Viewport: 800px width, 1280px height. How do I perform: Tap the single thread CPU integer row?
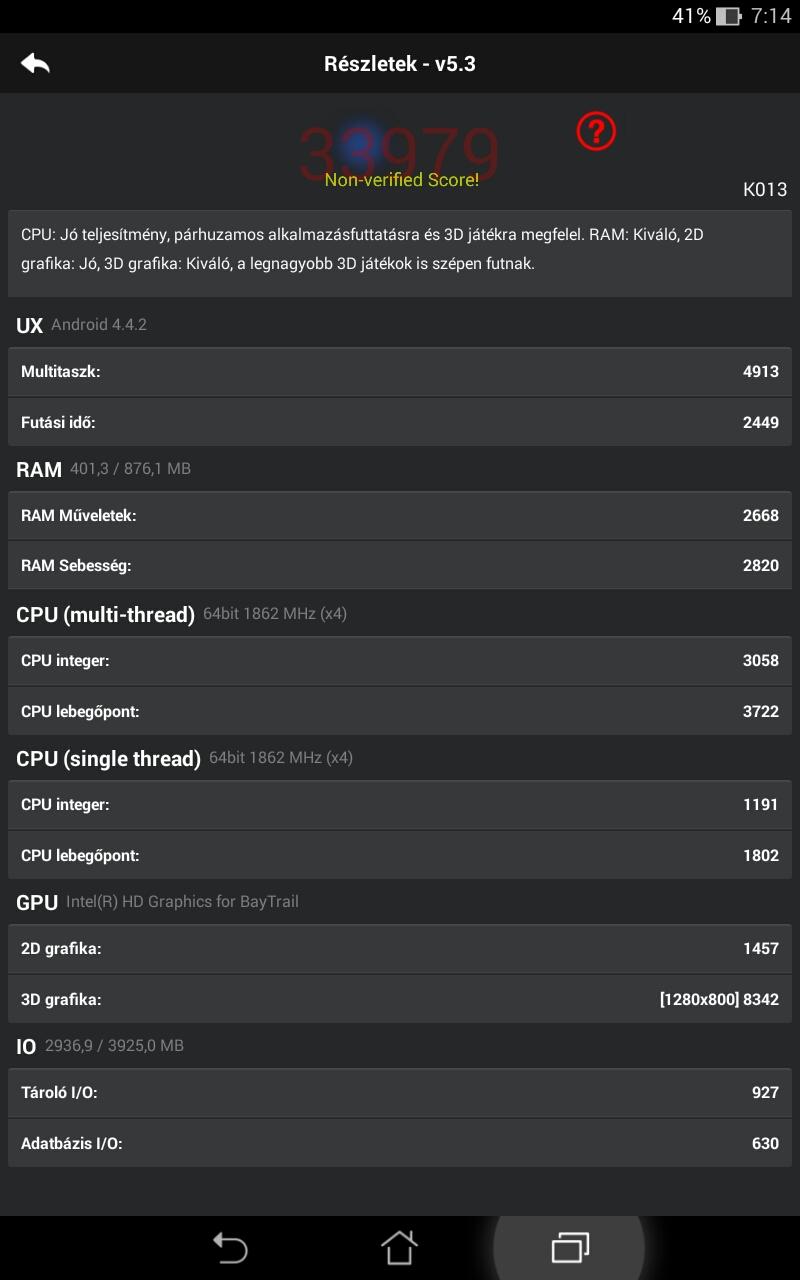tap(400, 805)
